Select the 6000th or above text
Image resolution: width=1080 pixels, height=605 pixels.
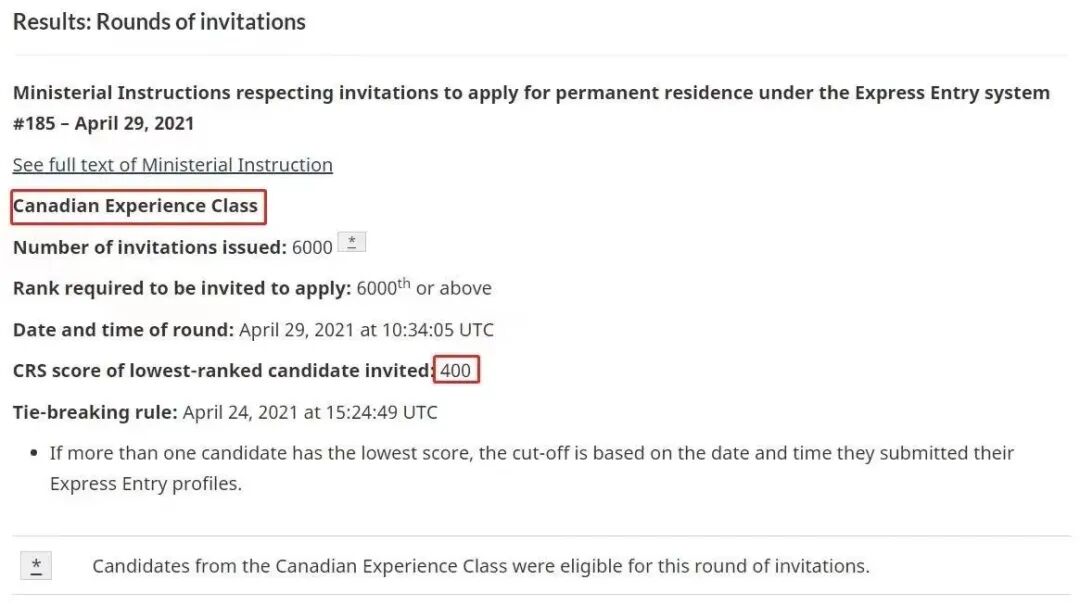click(424, 287)
